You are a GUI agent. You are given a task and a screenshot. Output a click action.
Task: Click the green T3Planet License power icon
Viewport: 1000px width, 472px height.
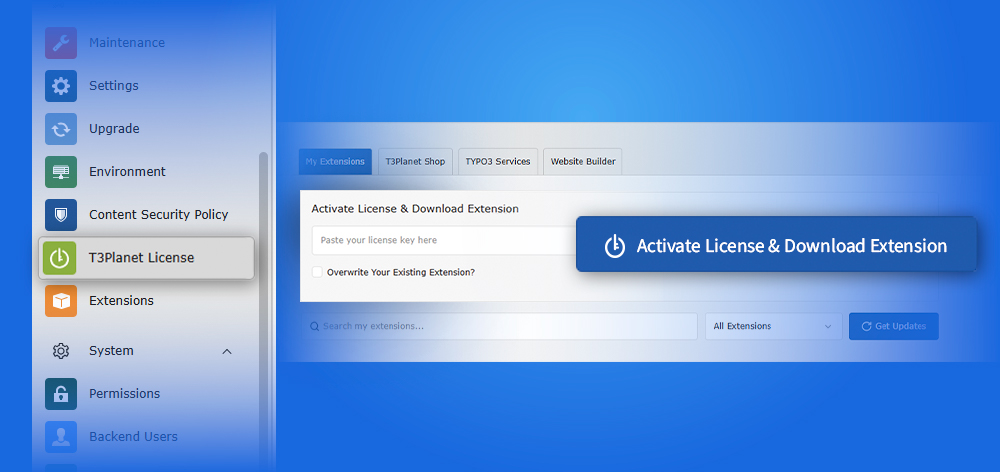(61, 258)
